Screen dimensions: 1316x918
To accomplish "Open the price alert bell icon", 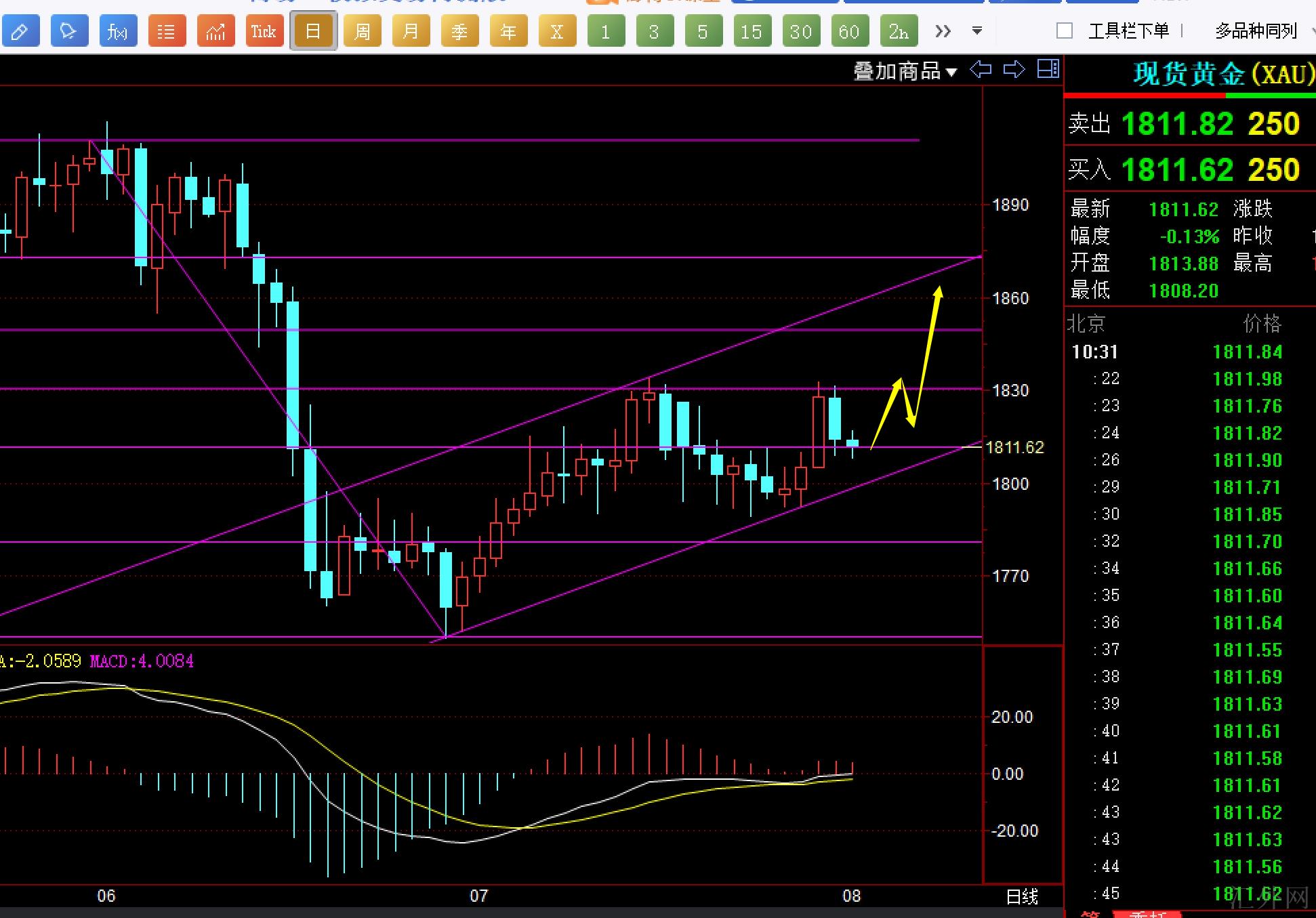I will [68, 31].
